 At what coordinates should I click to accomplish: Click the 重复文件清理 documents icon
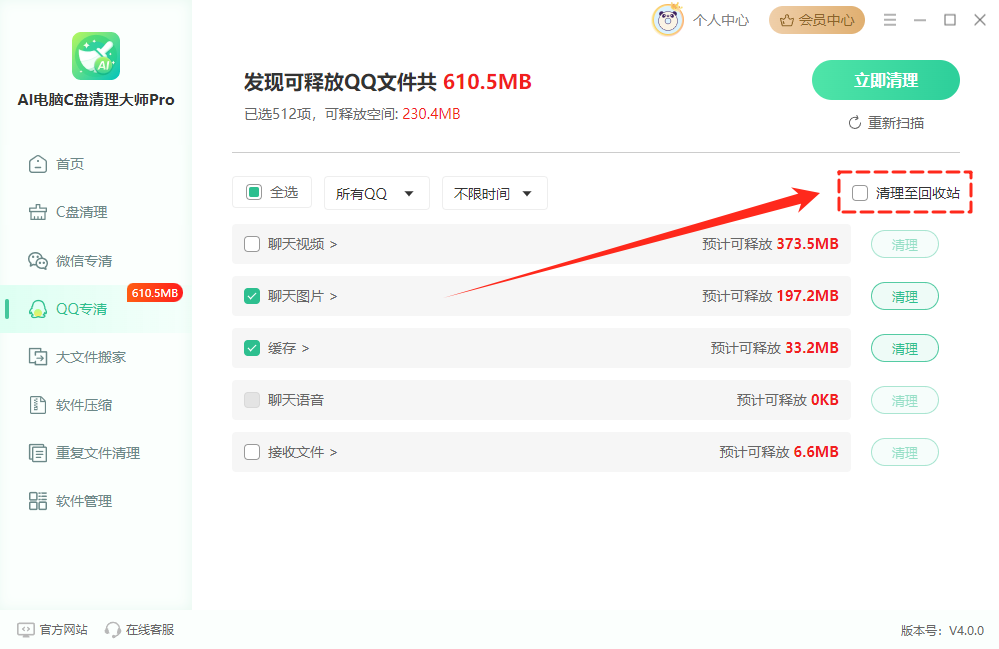click(x=38, y=453)
